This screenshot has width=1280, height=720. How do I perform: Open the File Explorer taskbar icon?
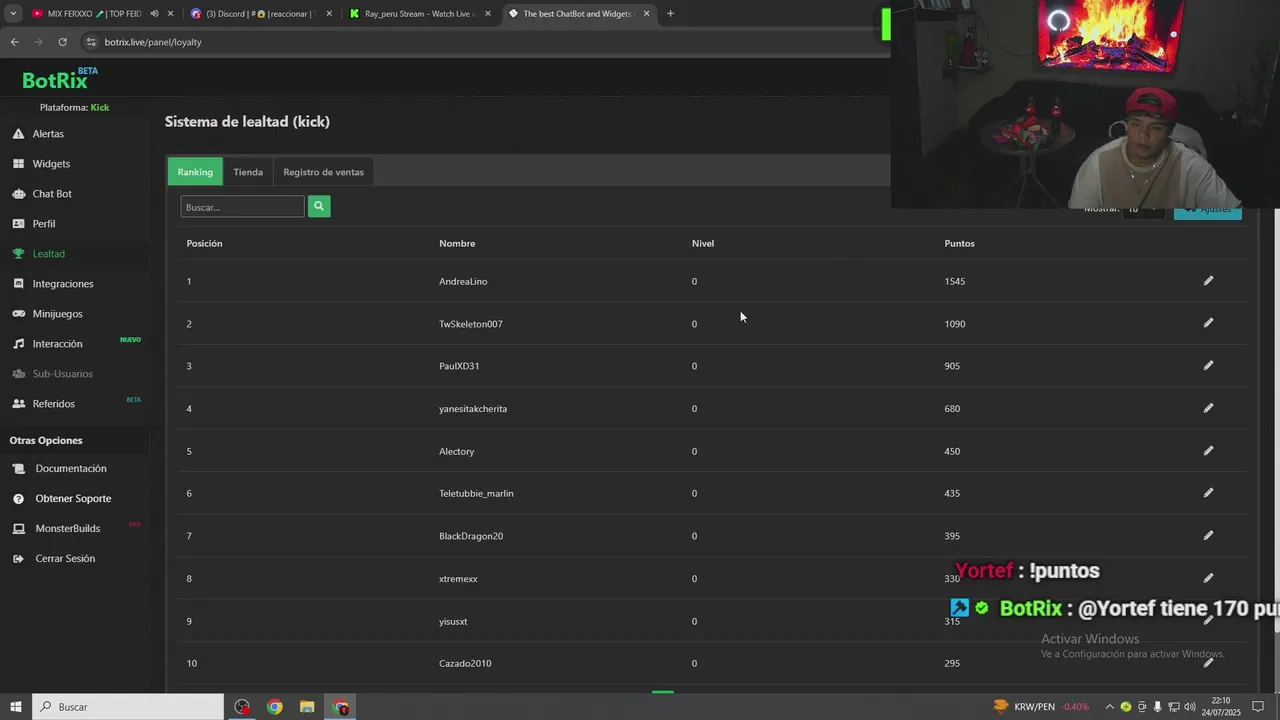[x=307, y=707]
